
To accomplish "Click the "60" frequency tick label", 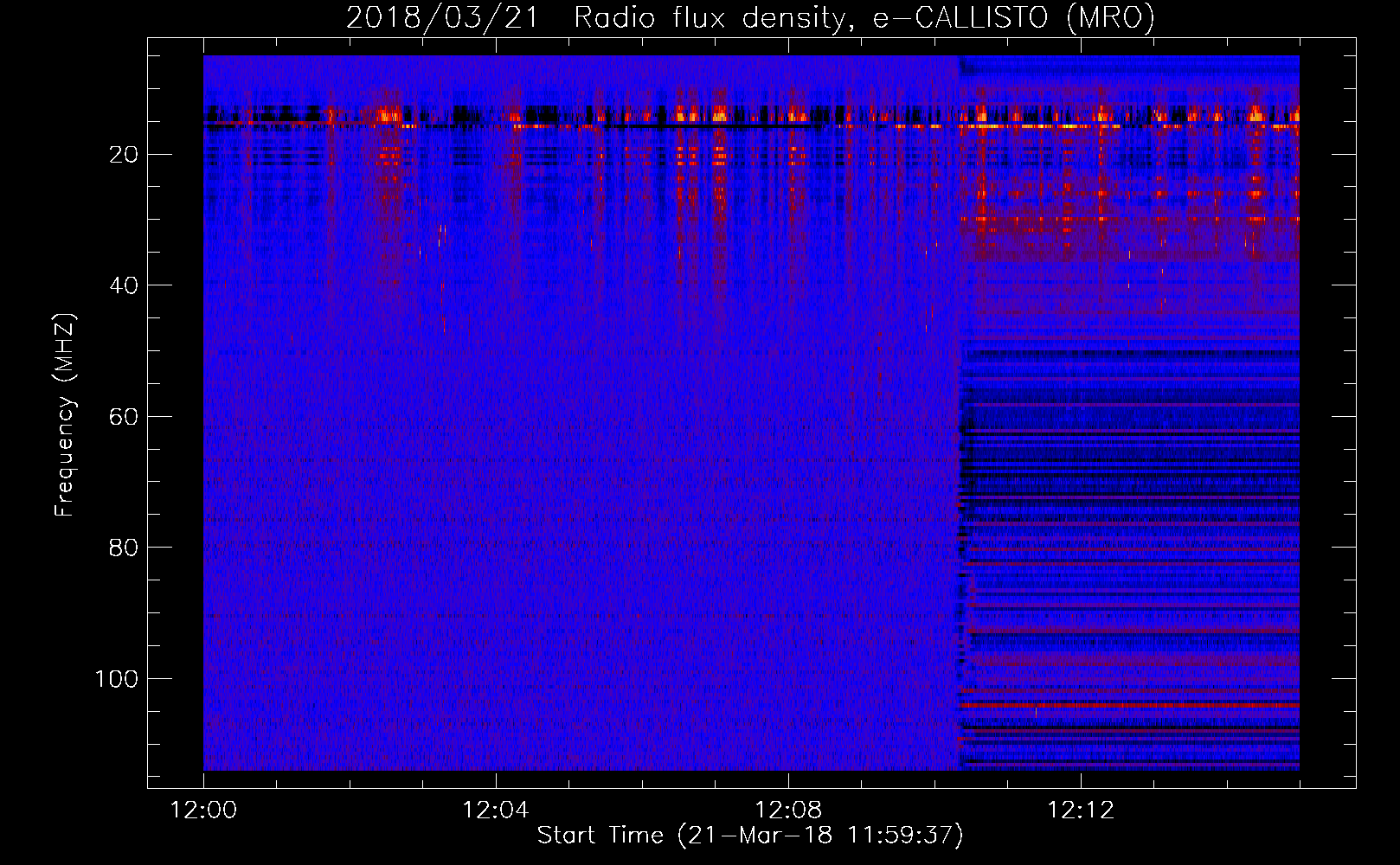I will pos(124,417).
